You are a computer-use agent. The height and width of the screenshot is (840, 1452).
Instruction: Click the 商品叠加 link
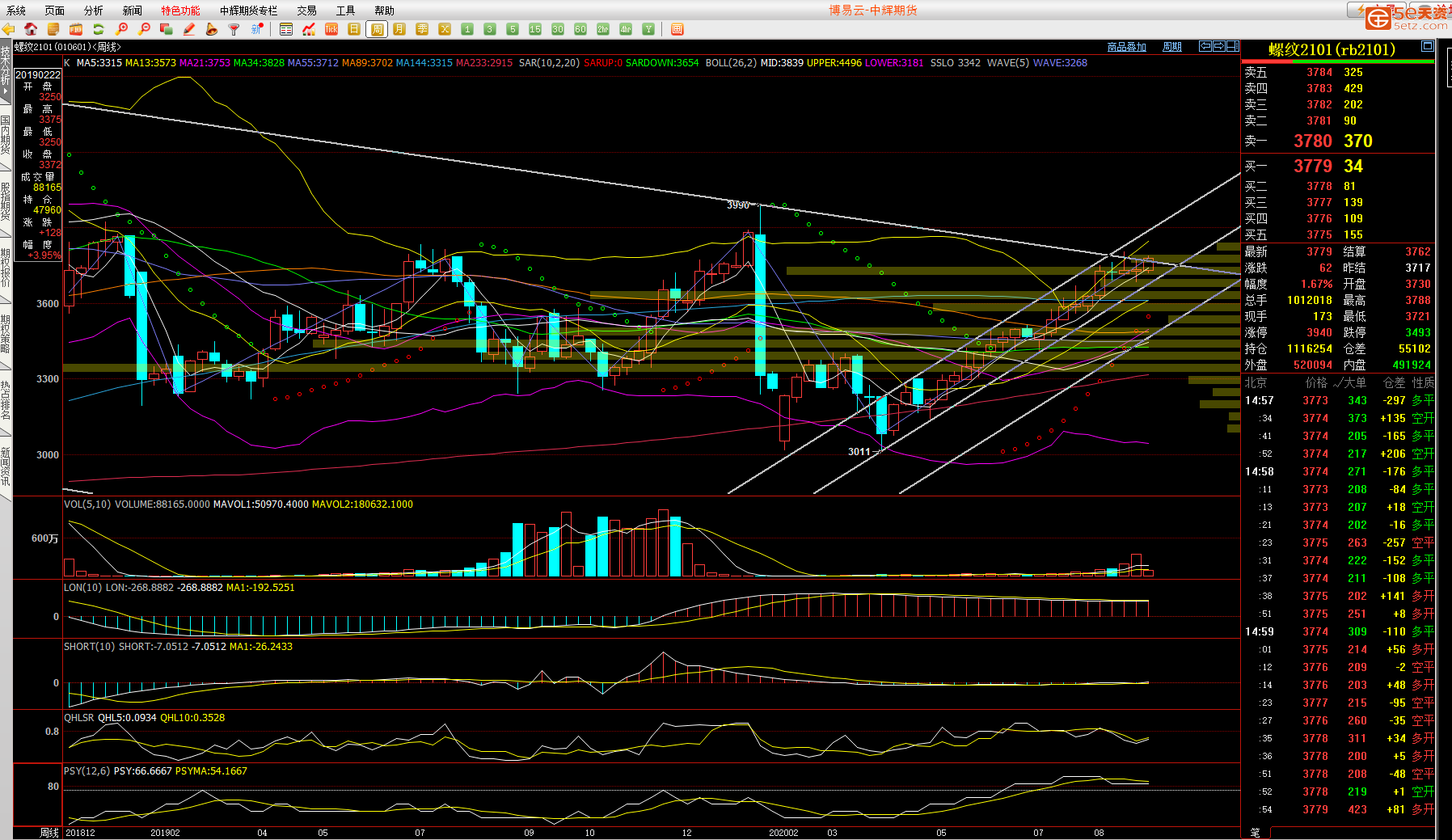[1127, 47]
